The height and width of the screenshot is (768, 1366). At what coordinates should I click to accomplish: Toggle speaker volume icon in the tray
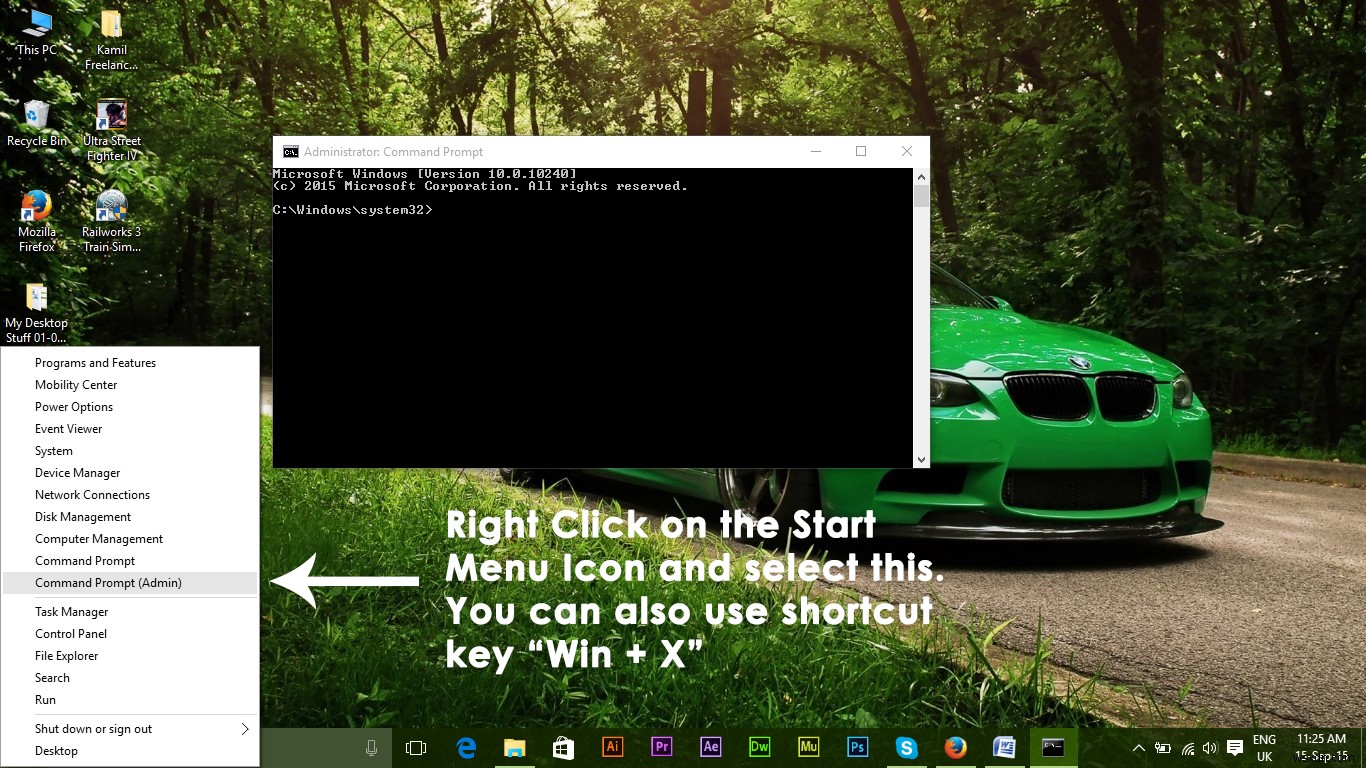pos(1210,747)
